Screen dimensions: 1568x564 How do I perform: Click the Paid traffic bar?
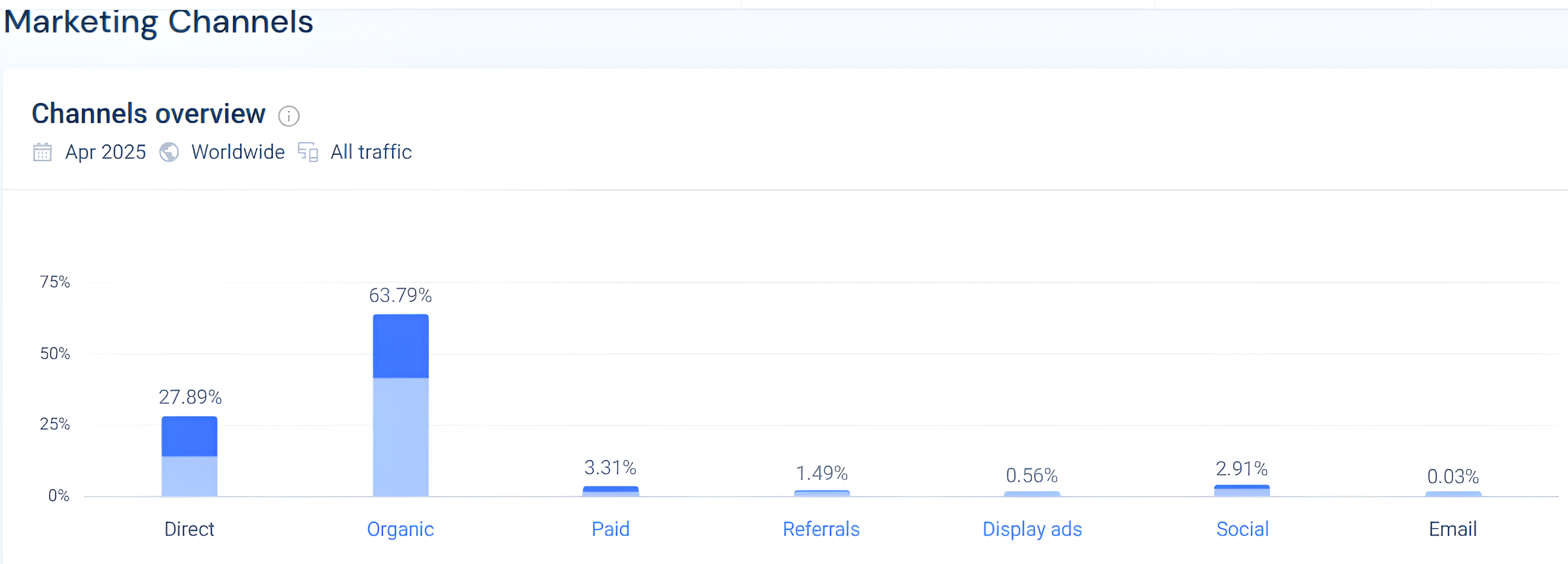(x=610, y=491)
